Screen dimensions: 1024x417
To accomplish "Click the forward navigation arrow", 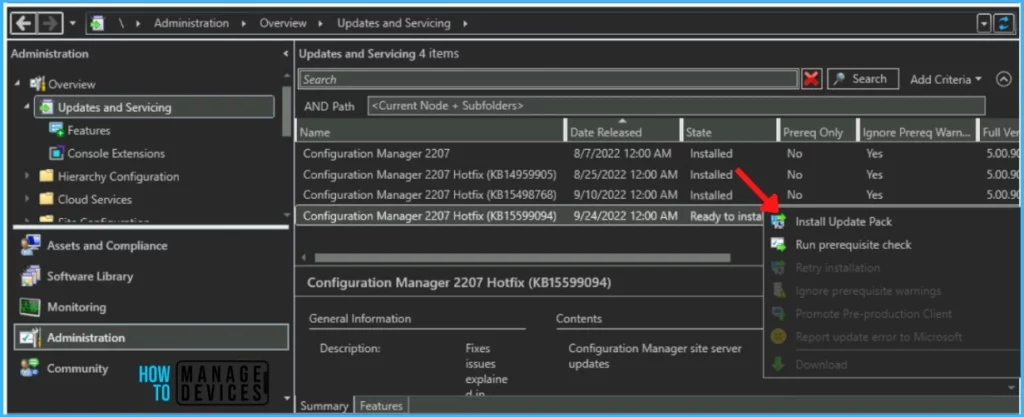I will (49, 23).
